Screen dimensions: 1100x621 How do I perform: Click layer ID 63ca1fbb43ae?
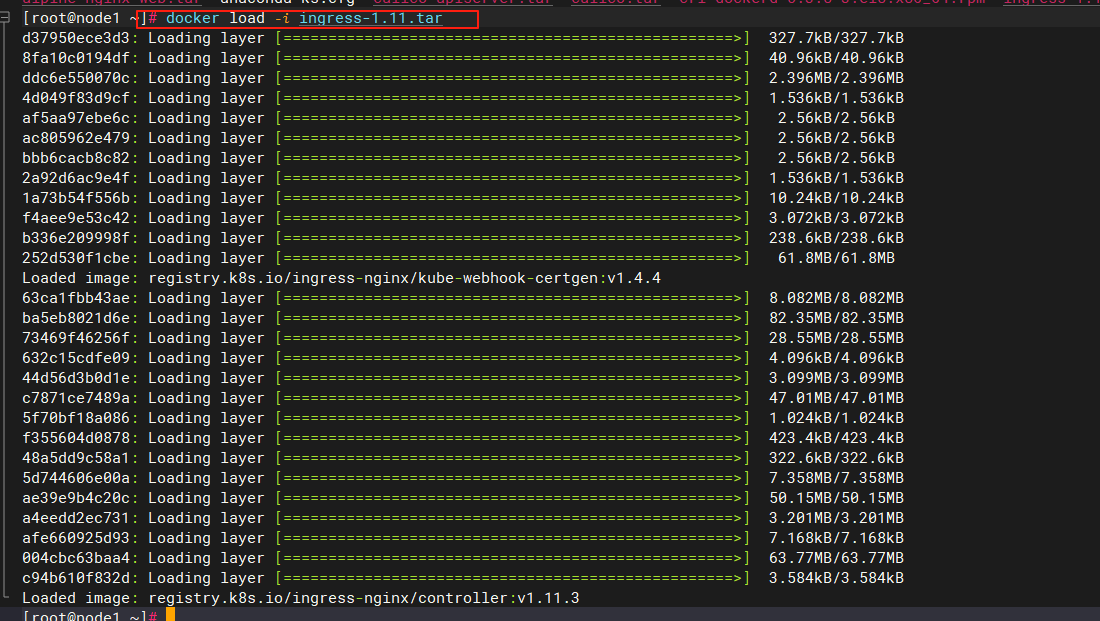(x=76, y=298)
